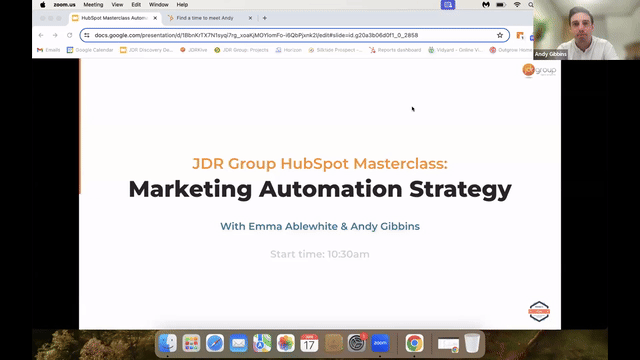The image size is (640, 360).
Task: Open the Photos app in the Dock
Action: (285, 343)
